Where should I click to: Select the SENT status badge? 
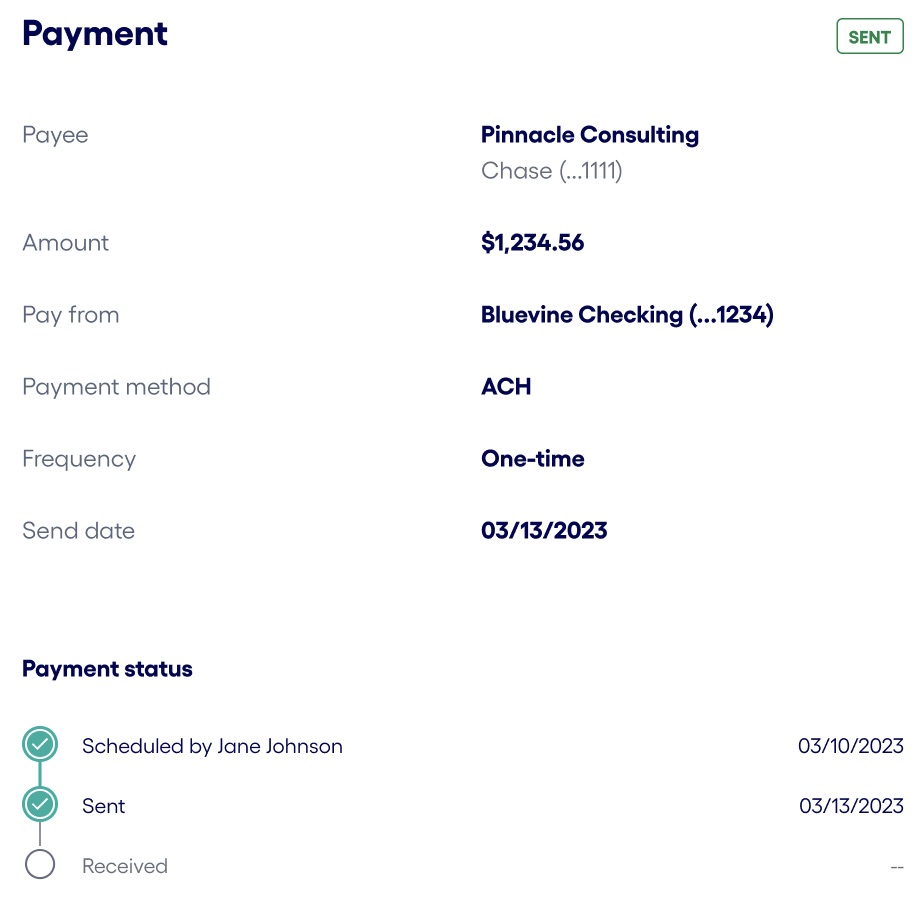click(869, 36)
